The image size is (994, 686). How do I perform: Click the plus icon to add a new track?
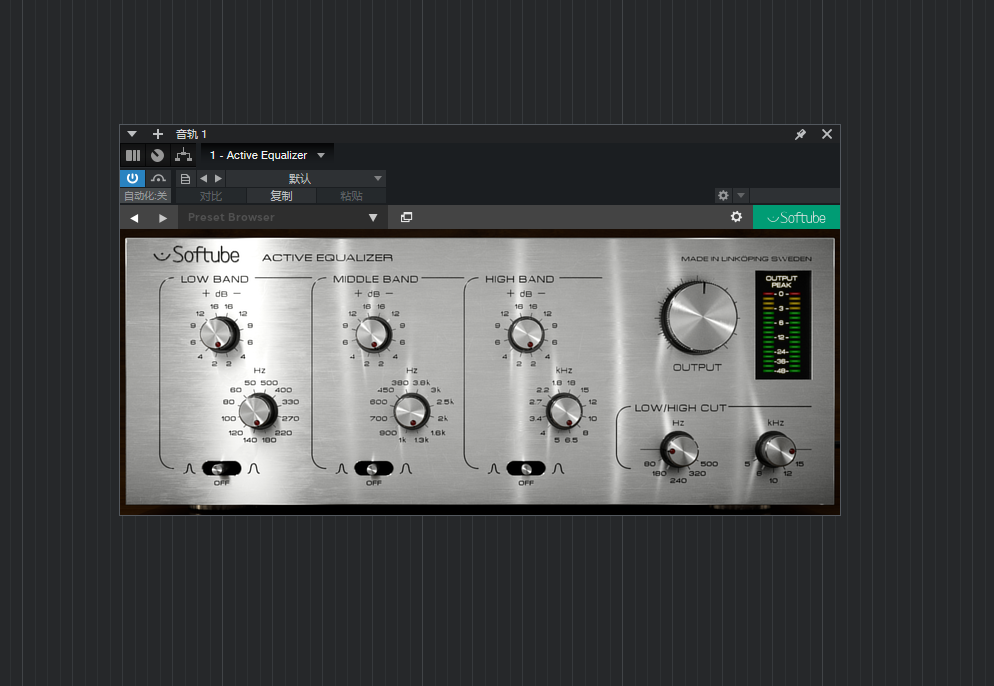click(x=156, y=133)
